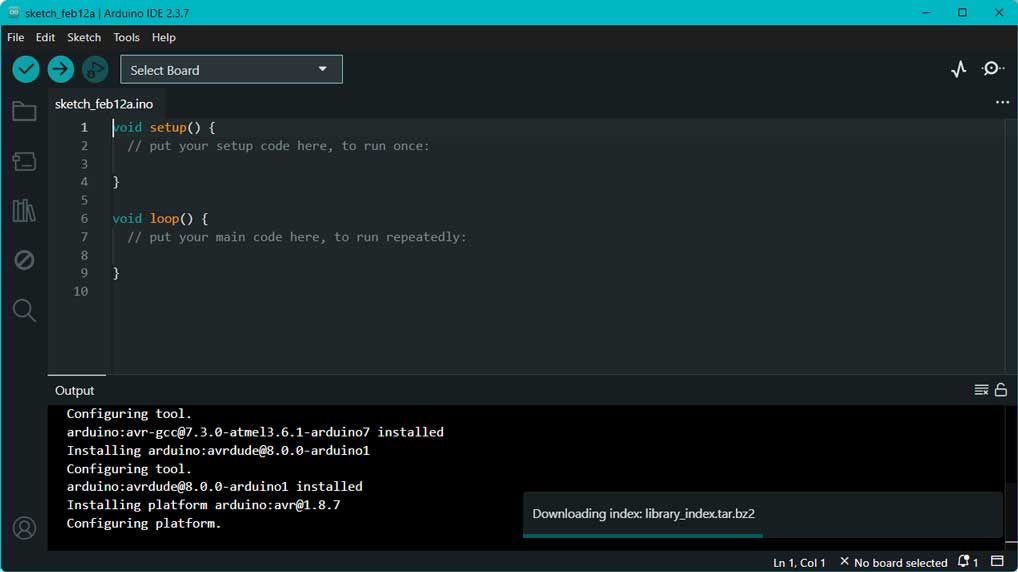Click 'Installing arduino:avrdude@8.0.0-arduino1' output line
The height and width of the screenshot is (572, 1018).
coord(218,450)
